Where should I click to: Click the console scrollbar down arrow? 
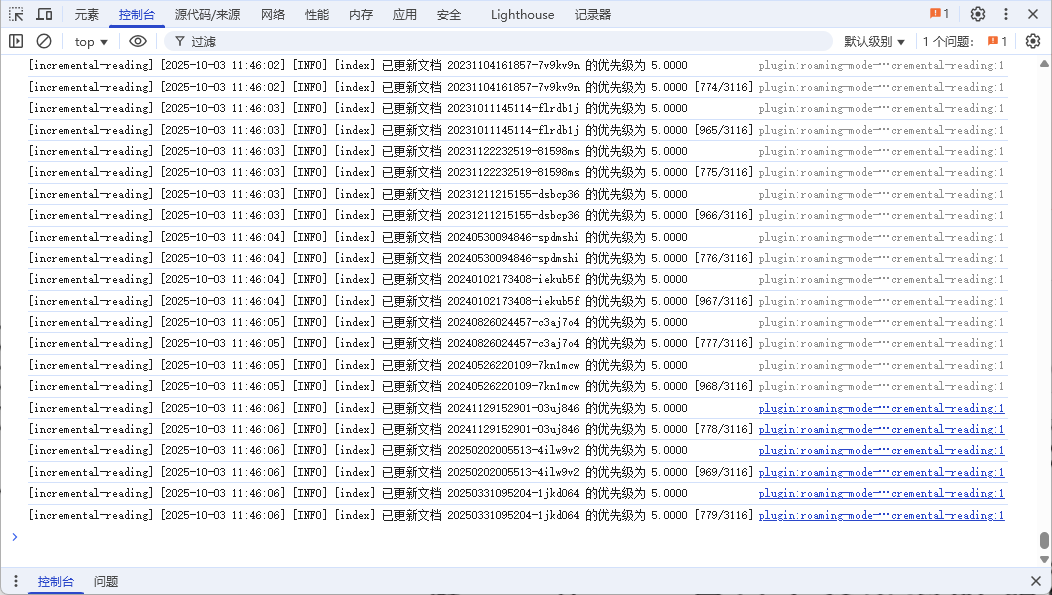point(1044,559)
